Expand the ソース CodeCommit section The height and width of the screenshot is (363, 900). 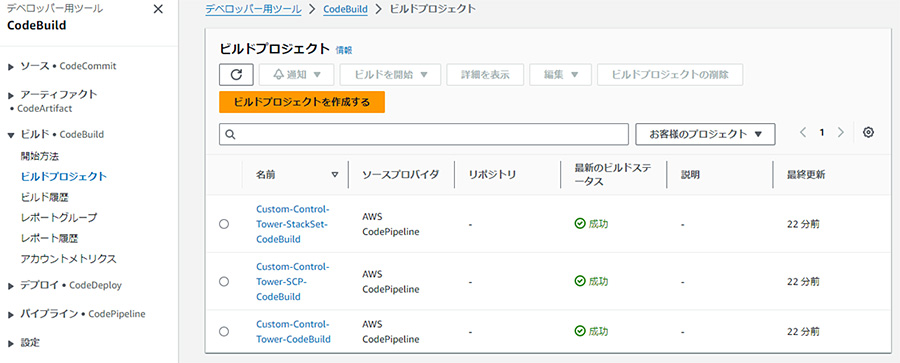(x=11, y=67)
